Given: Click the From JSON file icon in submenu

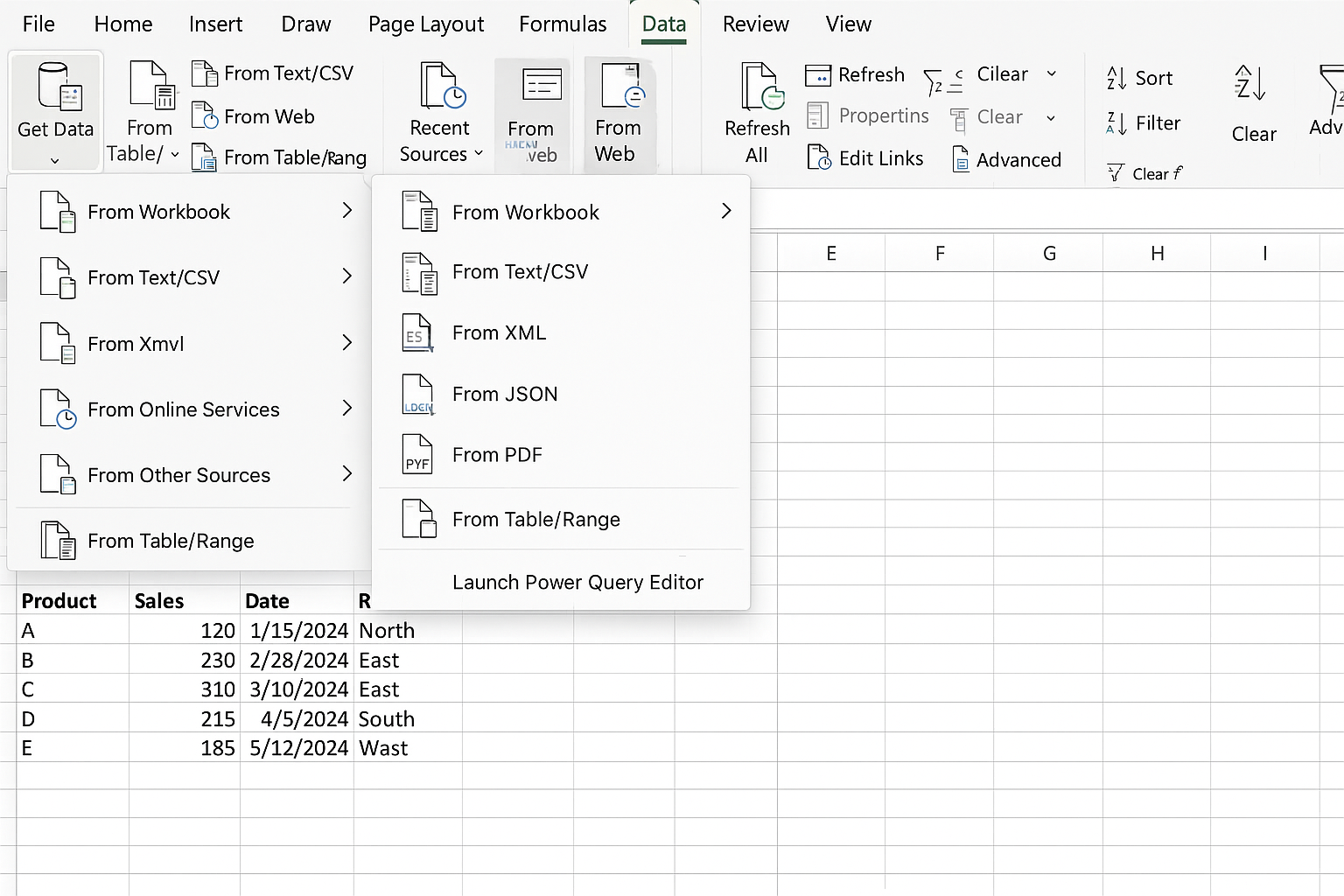Looking at the screenshot, I should click(x=417, y=395).
